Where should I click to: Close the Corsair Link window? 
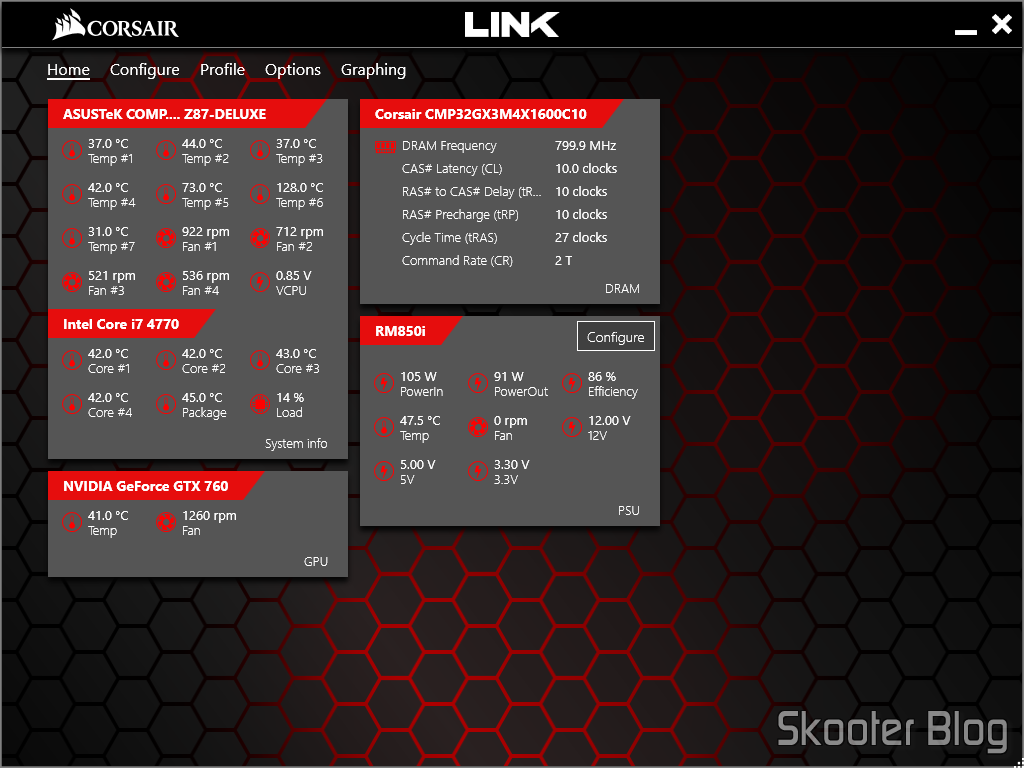[x=1002, y=25]
